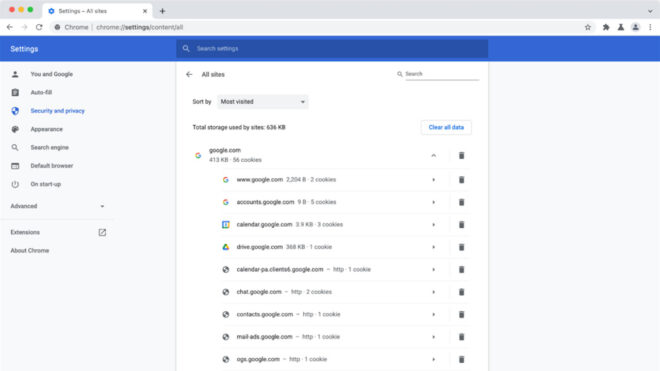Image resolution: width=660 pixels, height=371 pixels.
Task: Reload the settings page
Action: (x=39, y=27)
